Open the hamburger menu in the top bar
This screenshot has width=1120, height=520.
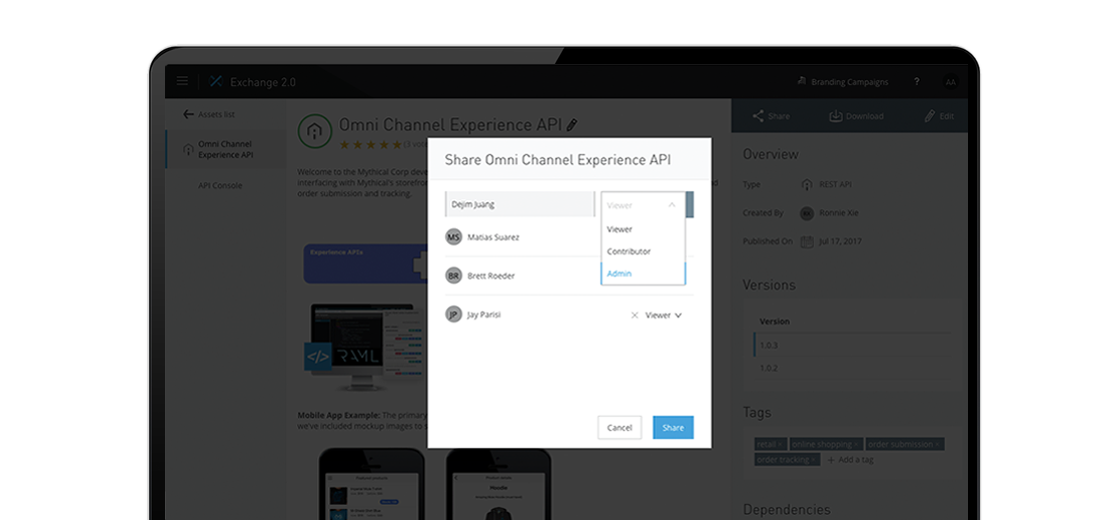click(x=182, y=81)
